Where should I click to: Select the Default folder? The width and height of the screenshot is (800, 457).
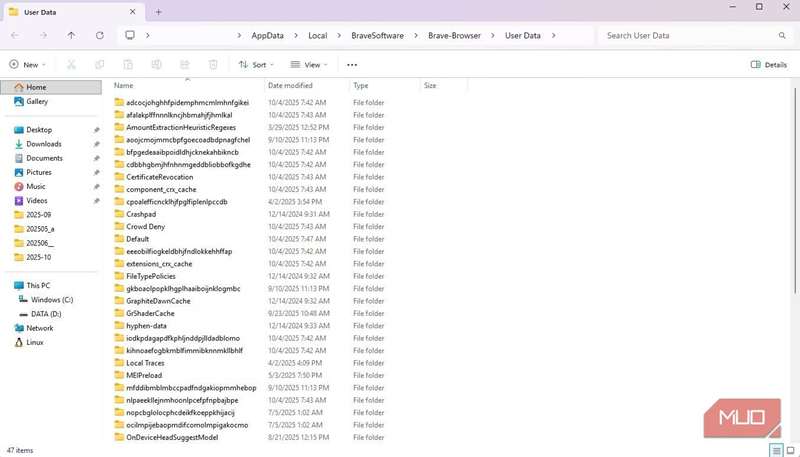137,239
